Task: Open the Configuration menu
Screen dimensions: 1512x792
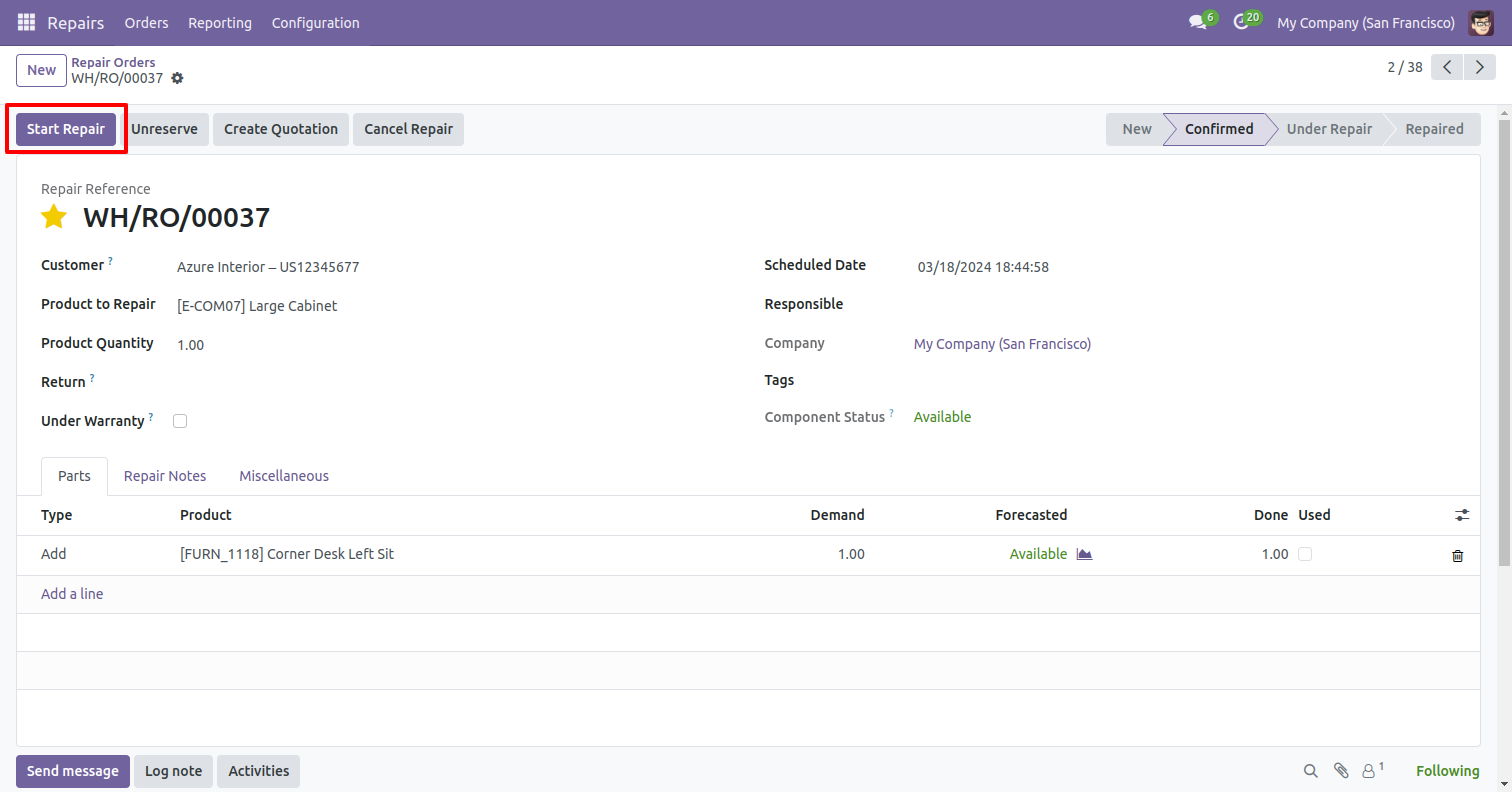Action: click(x=315, y=22)
